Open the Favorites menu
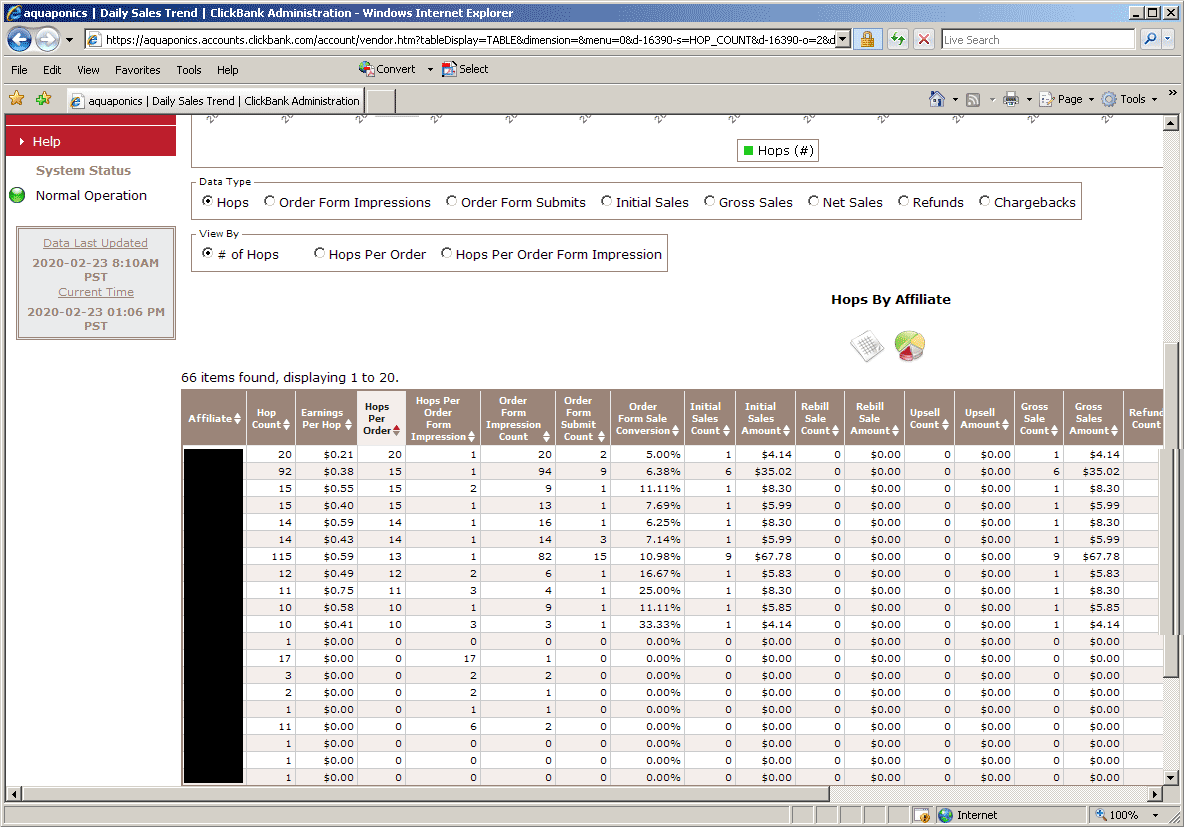This screenshot has height=827, width=1184. (x=137, y=70)
